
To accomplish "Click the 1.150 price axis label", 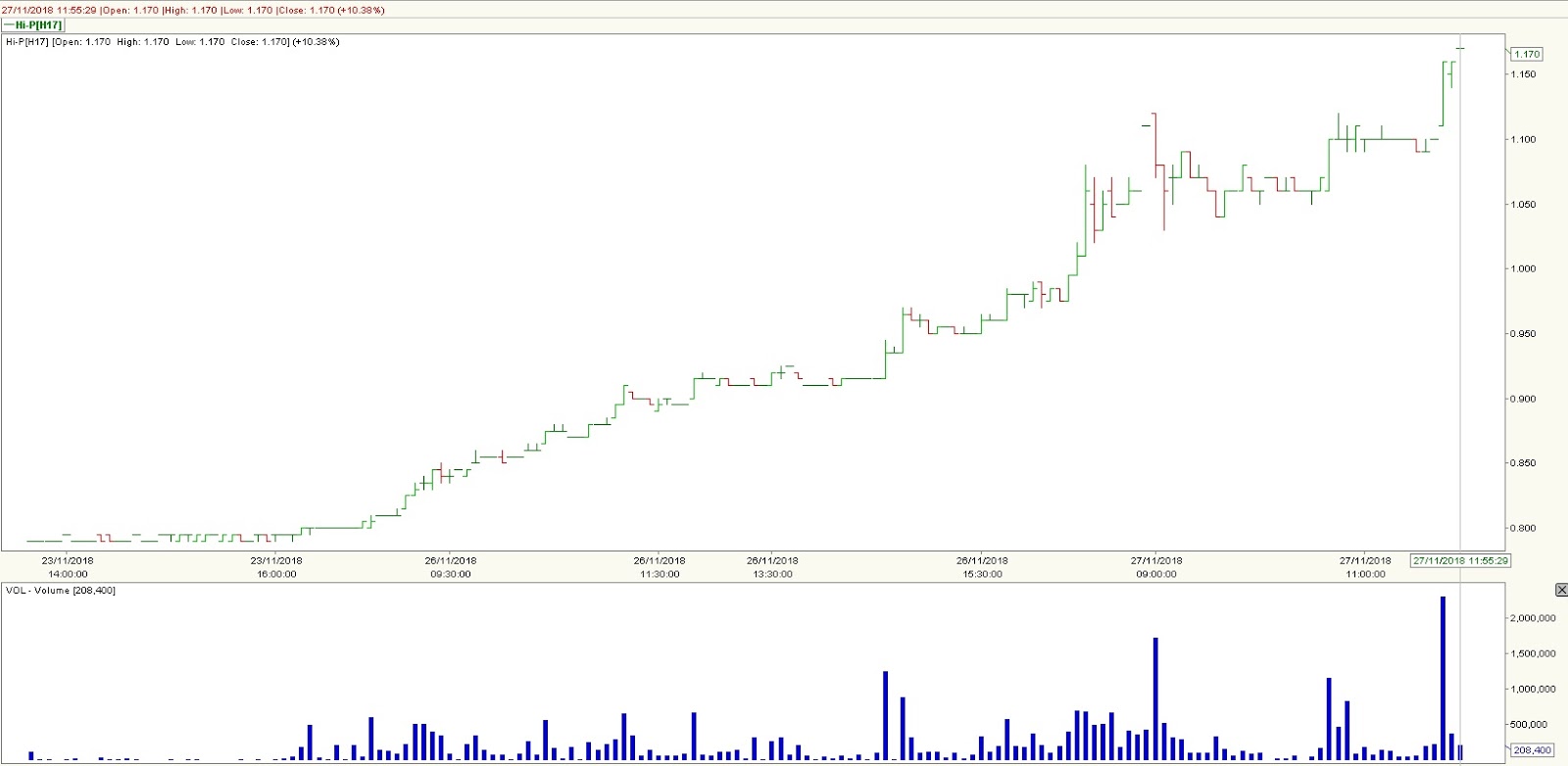I will coord(1523,74).
